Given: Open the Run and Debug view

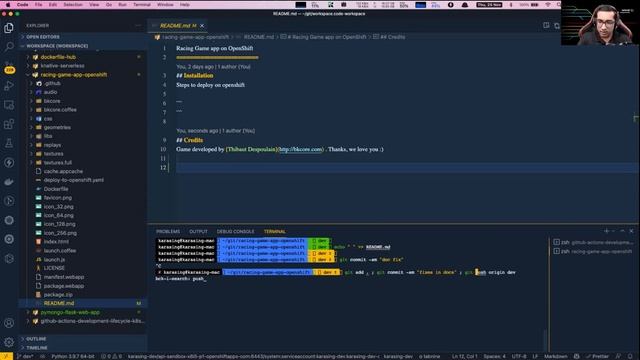Looking at the screenshot, I should click(9, 86).
